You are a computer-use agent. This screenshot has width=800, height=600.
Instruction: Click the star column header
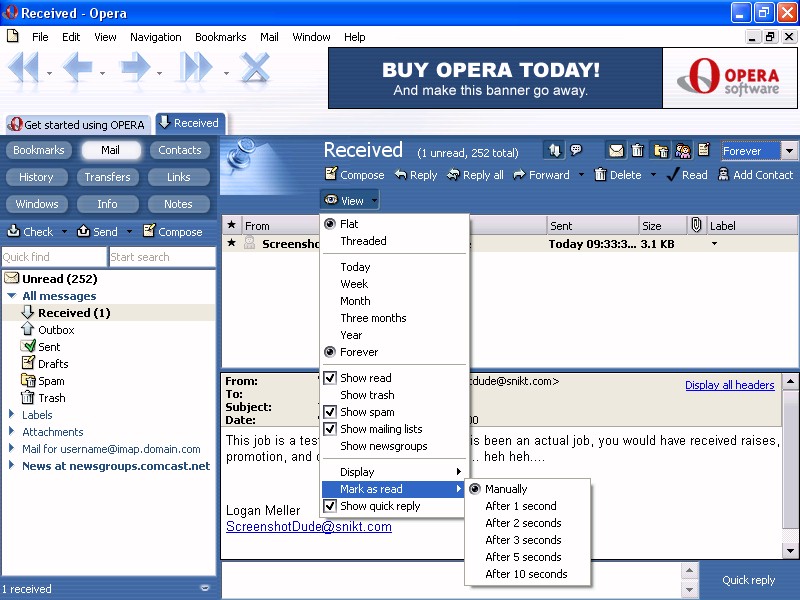point(232,225)
